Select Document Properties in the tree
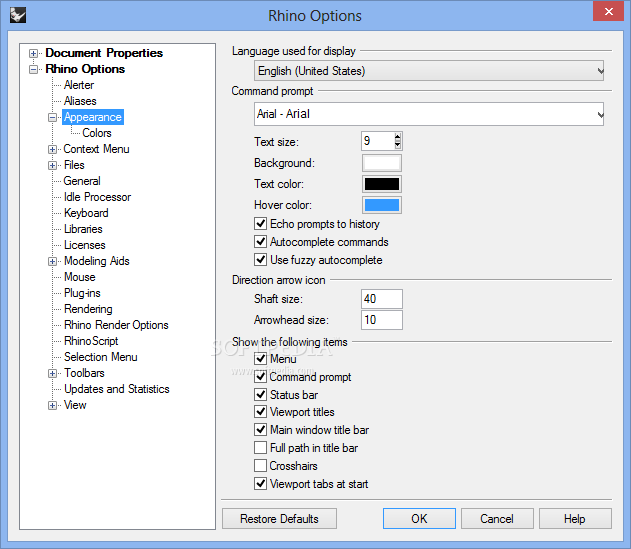The height and width of the screenshot is (549, 631). coord(104,53)
